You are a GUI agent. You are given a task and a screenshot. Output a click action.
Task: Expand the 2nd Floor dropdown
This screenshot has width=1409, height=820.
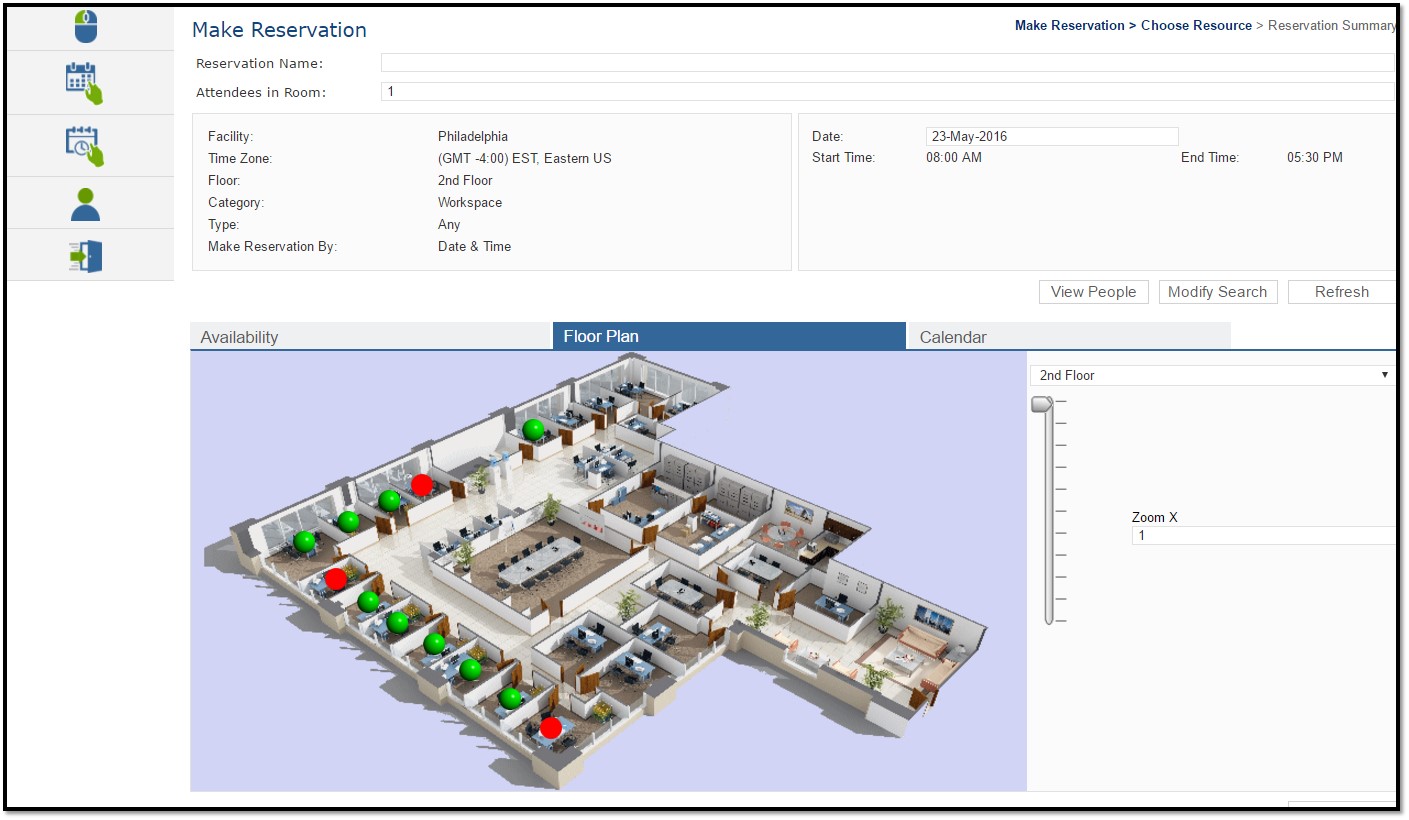point(1212,375)
